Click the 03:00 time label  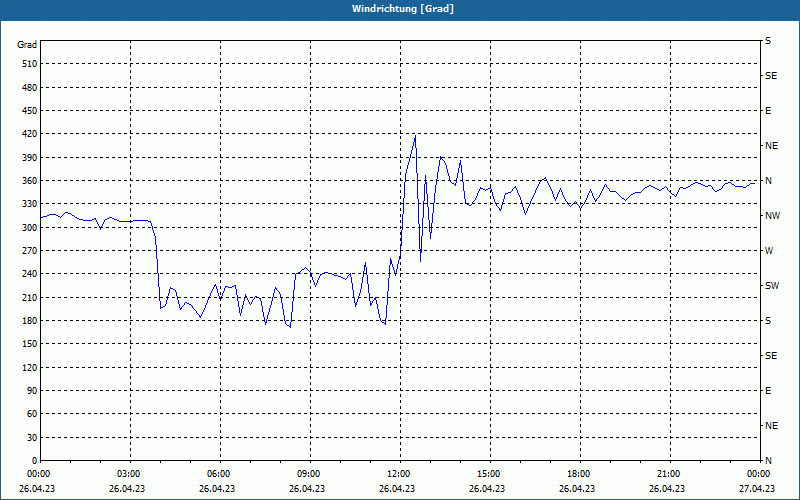pyautogui.click(x=128, y=474)
